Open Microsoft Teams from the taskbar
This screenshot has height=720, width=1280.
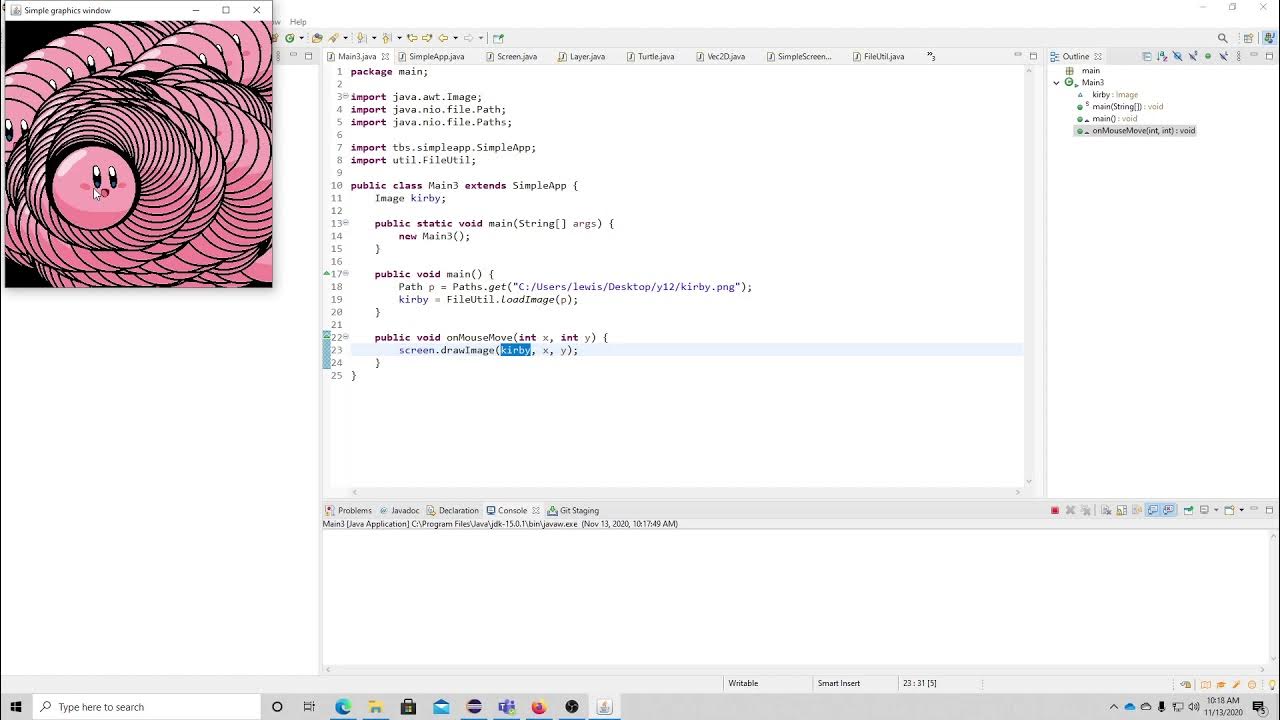click(507, 707)
